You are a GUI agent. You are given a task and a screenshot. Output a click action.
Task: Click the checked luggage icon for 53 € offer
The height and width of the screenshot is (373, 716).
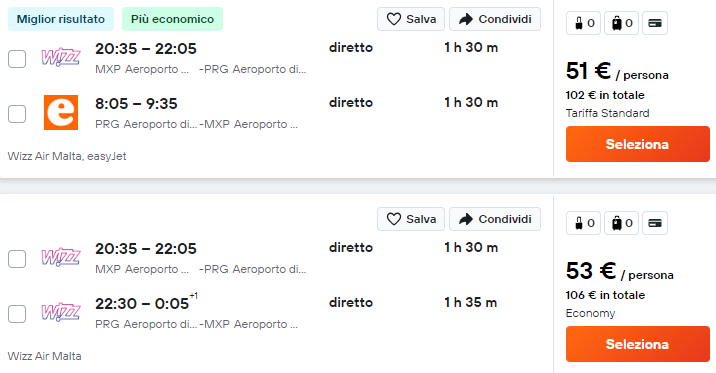pos(617,223)
